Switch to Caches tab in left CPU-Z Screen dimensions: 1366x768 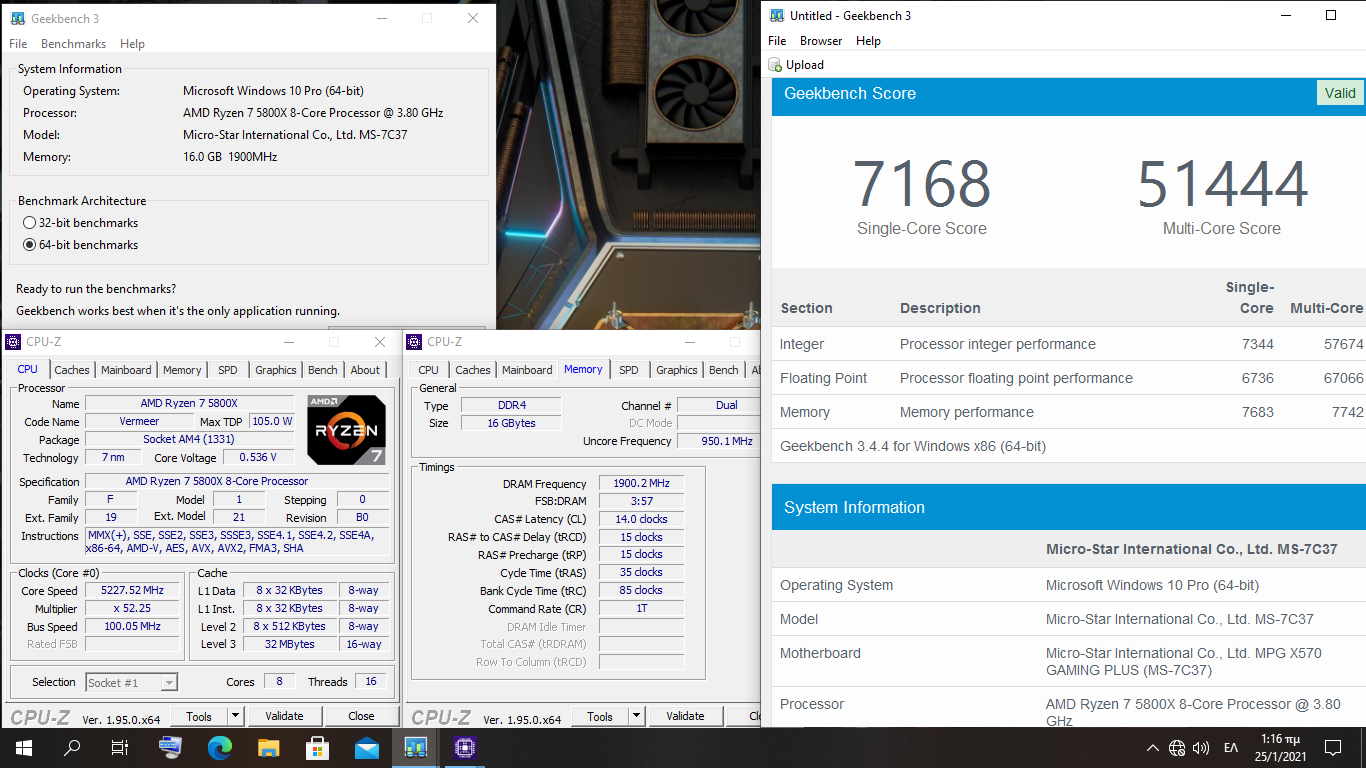pos(72,370)
